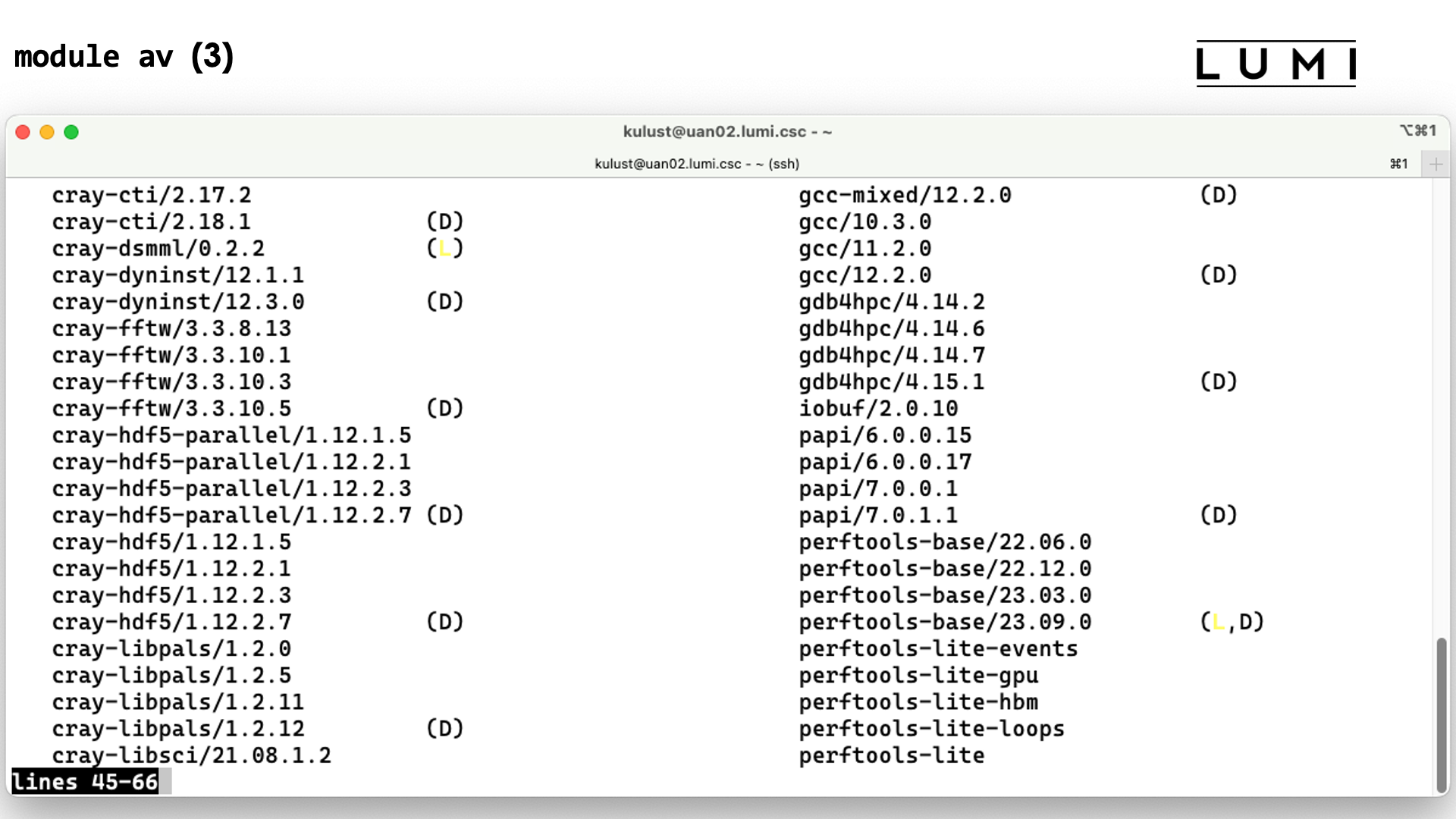Select text 'cray-hdf5/1.12.2.1'

[171, 569]
